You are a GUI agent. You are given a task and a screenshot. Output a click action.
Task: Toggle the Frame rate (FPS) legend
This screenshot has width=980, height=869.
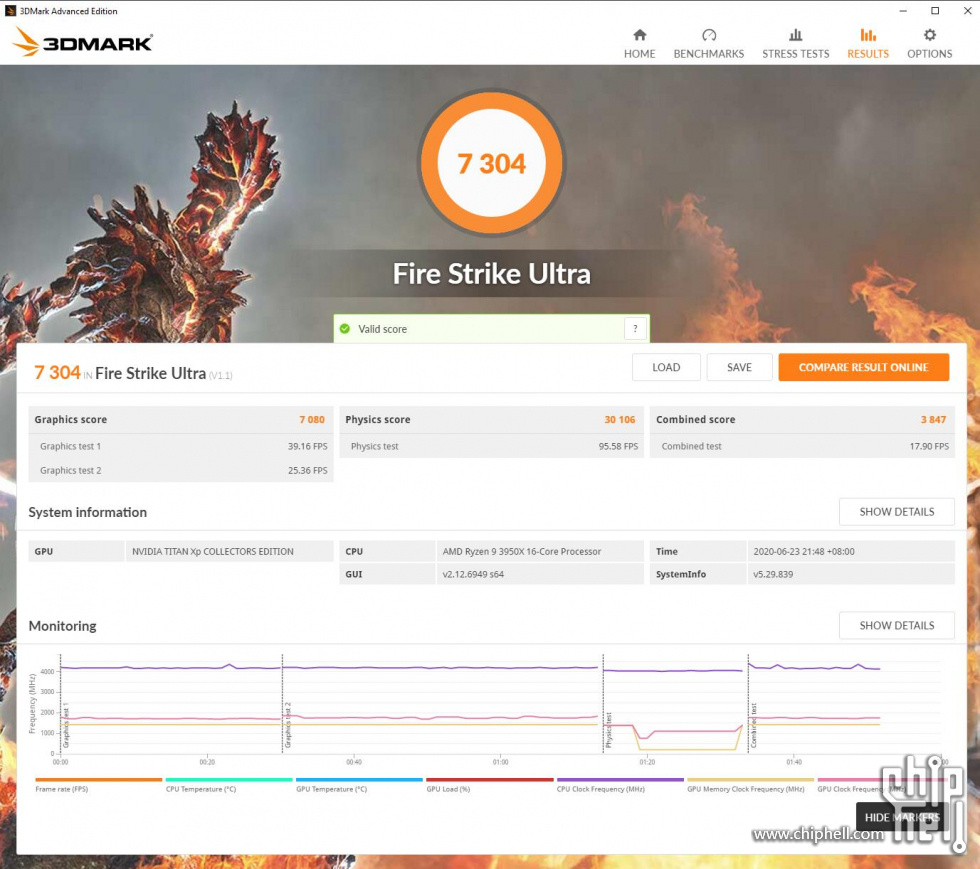pos(99,785)
